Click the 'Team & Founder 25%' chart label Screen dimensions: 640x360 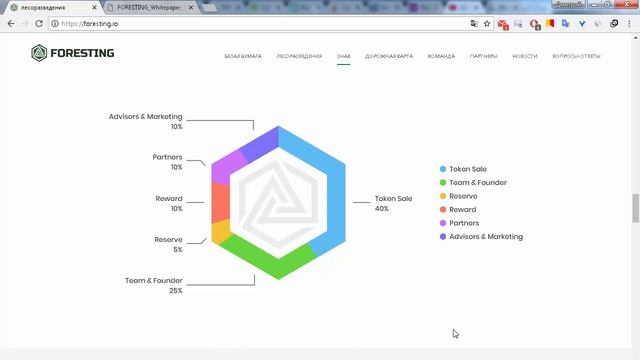pos(154,285)
